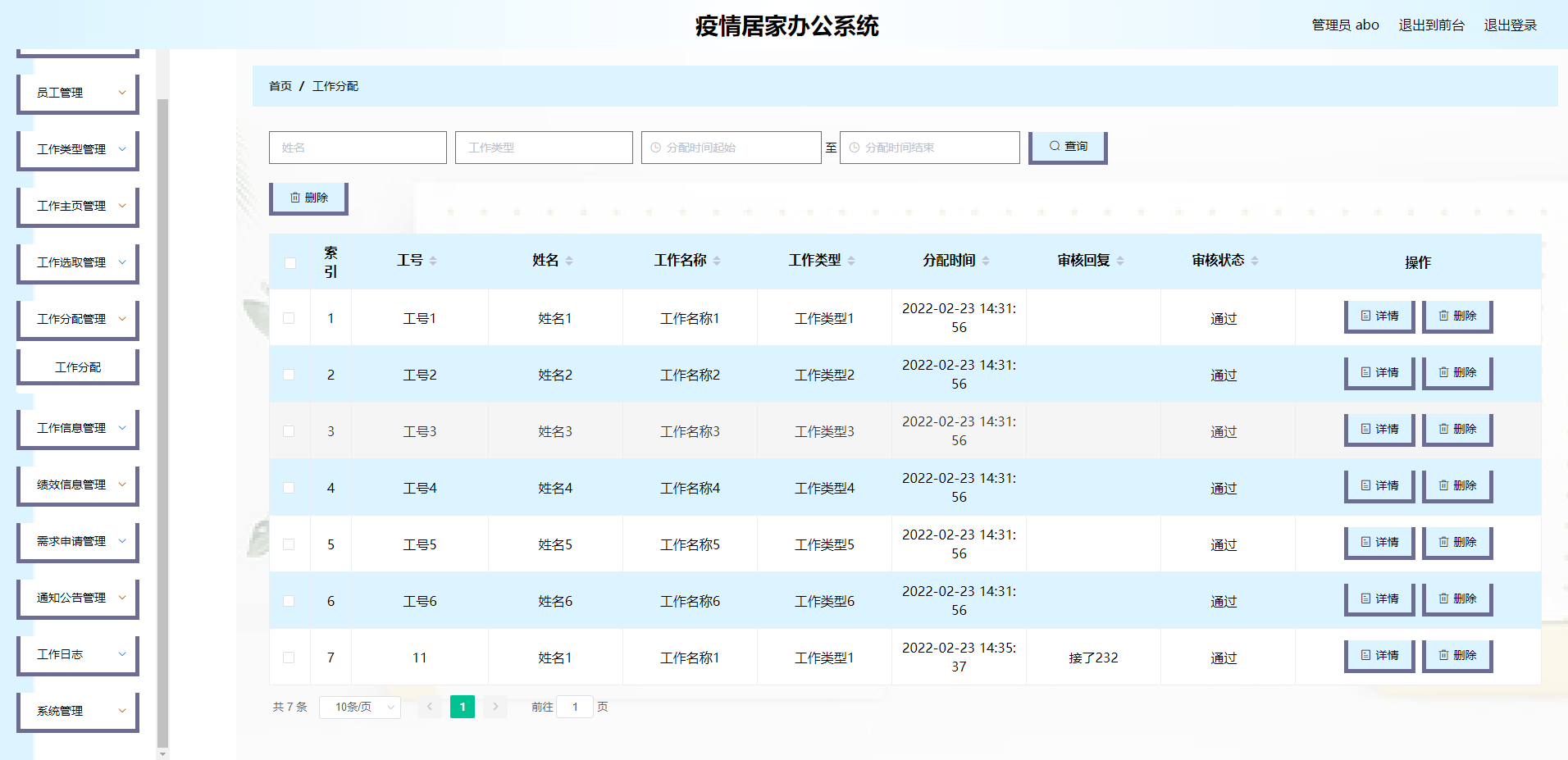
Task: Click 首页 breadcrumb link
Action: [280, 86]
